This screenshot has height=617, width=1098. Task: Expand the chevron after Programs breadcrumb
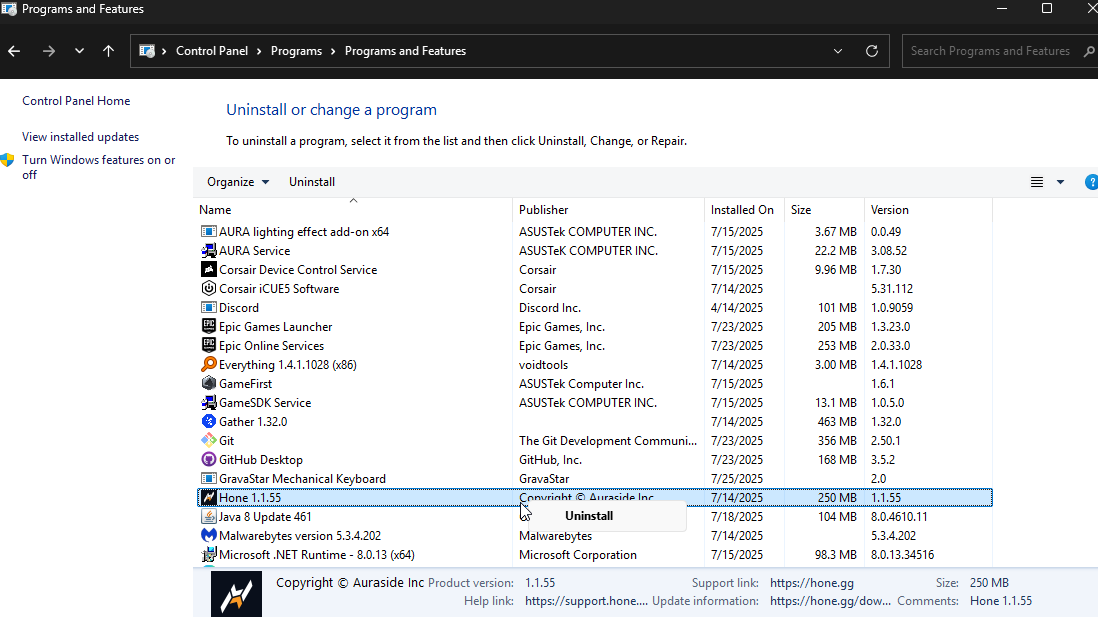coord(333,51)
